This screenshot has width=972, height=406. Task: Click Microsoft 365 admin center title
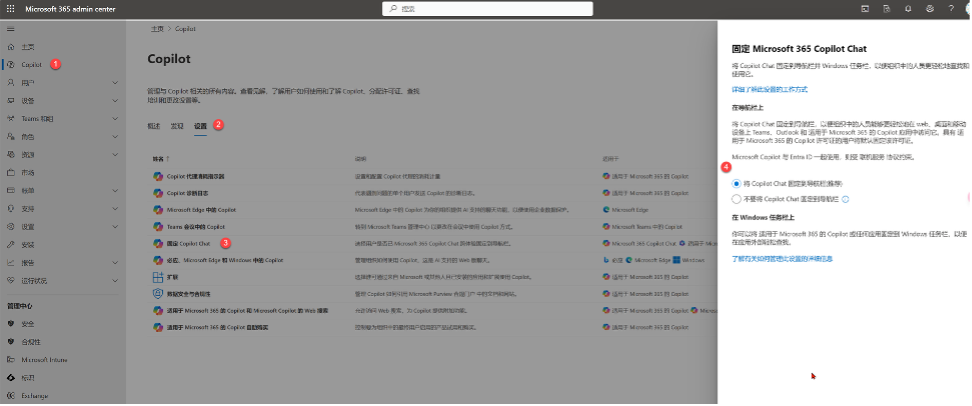70,9
